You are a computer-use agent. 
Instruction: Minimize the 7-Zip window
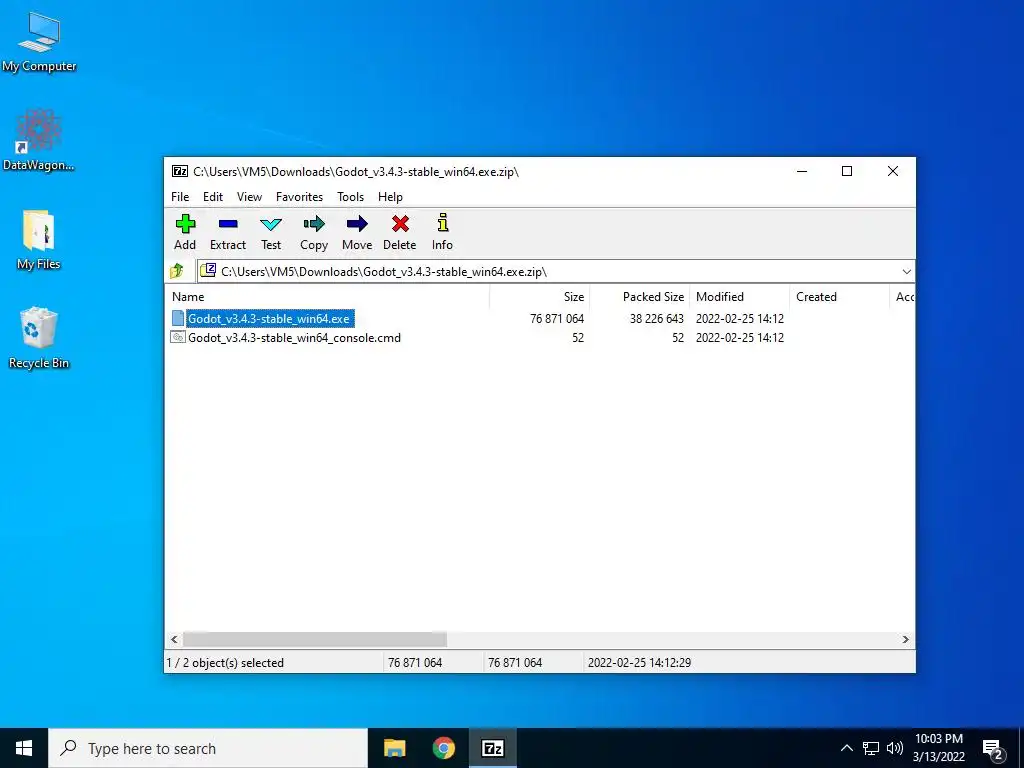click(802, 171)
